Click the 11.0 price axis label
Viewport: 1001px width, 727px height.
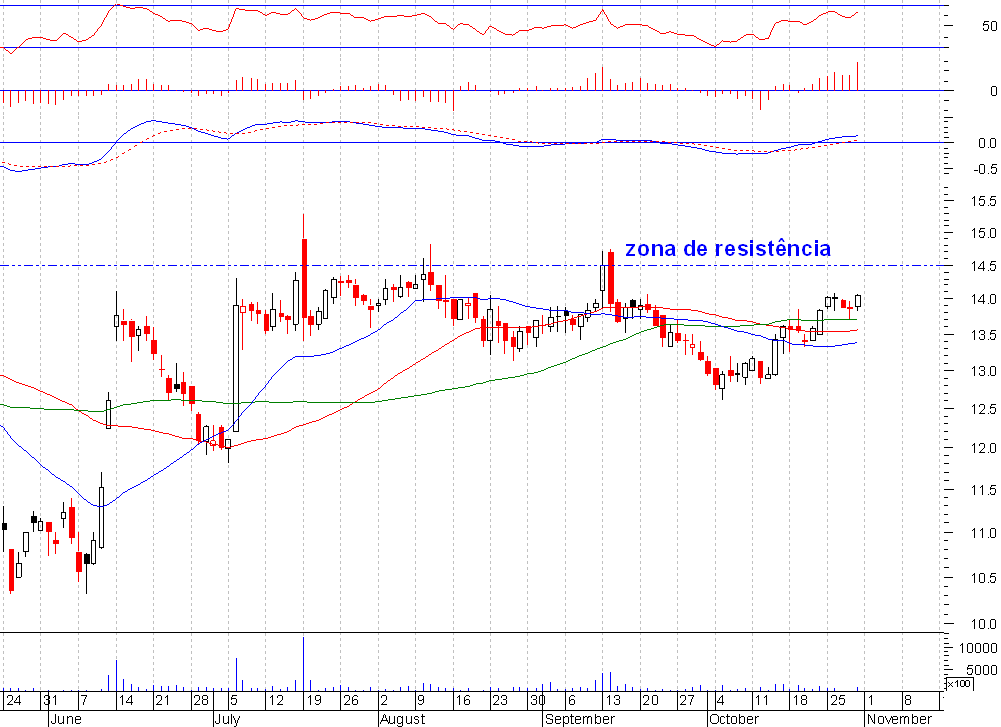[x=984, y=534]
